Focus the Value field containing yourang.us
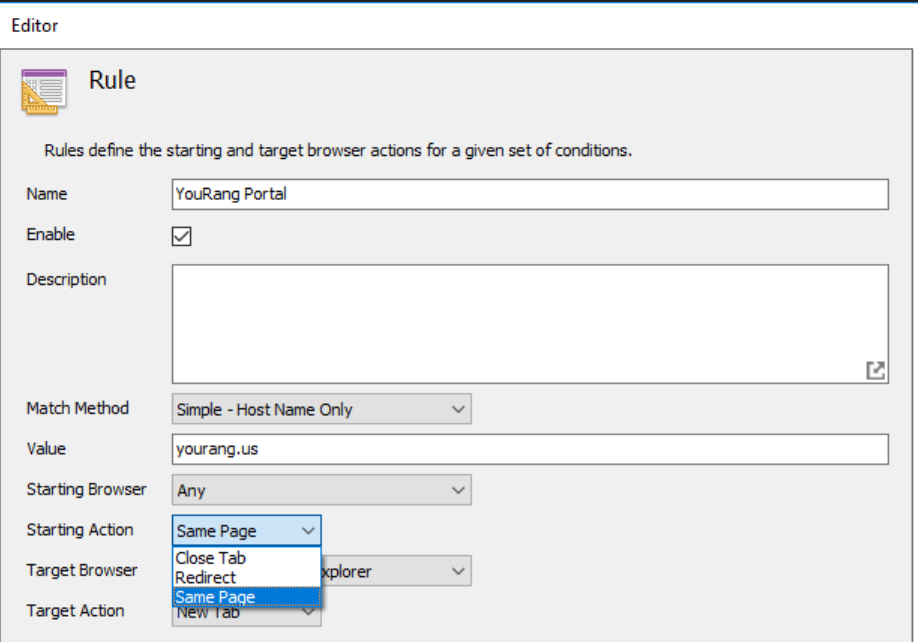Viewport: 918px width, 642px height. 530,450
